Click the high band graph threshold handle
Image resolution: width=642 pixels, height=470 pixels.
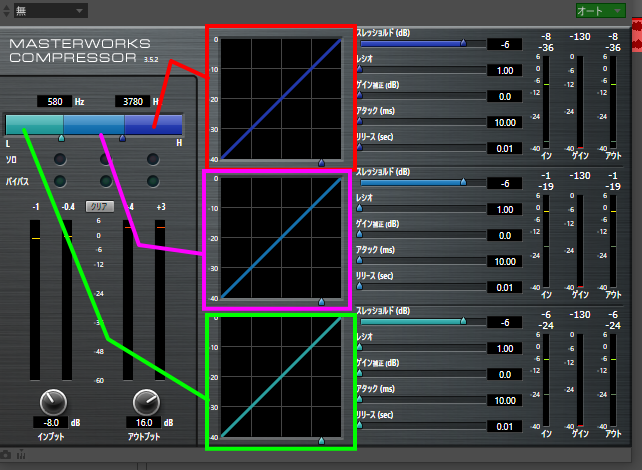coord(321,163)
